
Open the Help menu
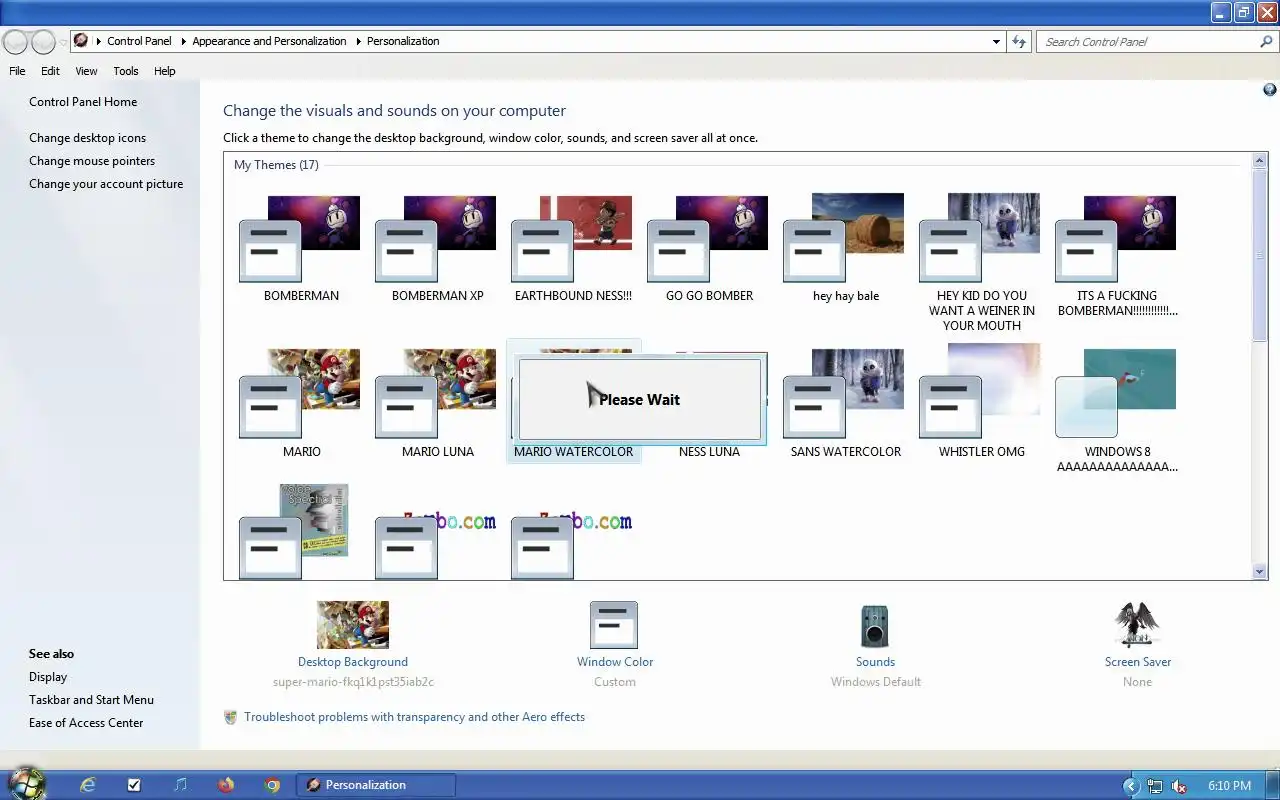click(164, 71)
